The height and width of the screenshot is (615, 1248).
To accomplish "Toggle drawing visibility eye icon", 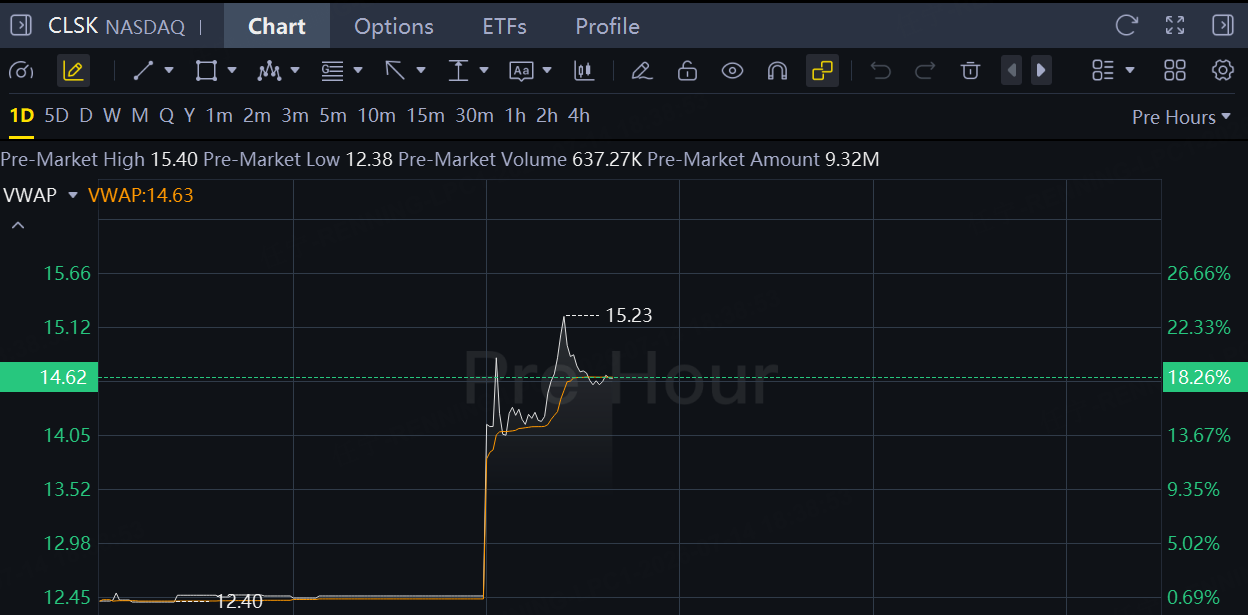I will (x=732, y=71).
